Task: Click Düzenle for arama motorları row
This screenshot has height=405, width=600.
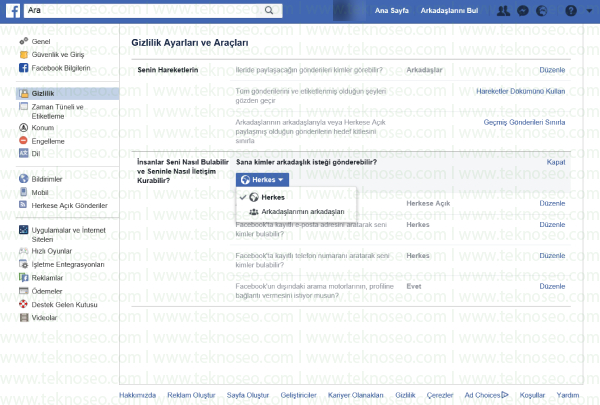Action: click(552, 286)
